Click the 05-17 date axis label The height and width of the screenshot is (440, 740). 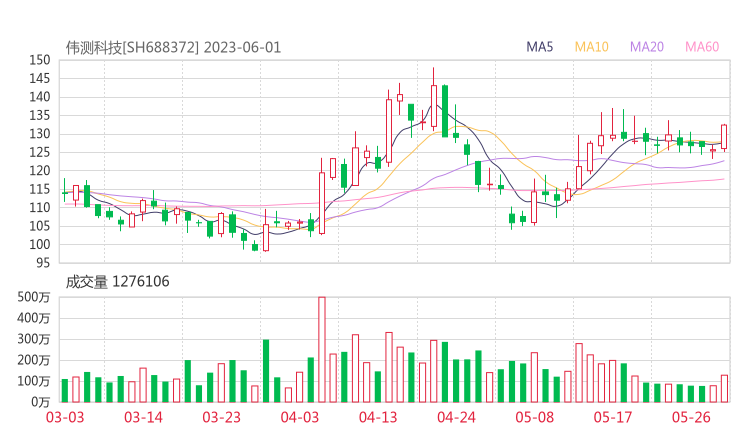pyautogui.click(x=613, y=417)
